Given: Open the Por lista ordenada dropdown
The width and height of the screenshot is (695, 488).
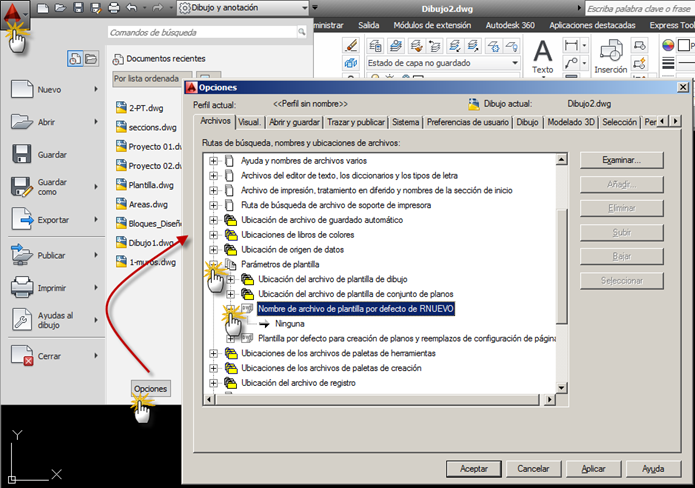Looking at the screenshot, I should 152,78.
